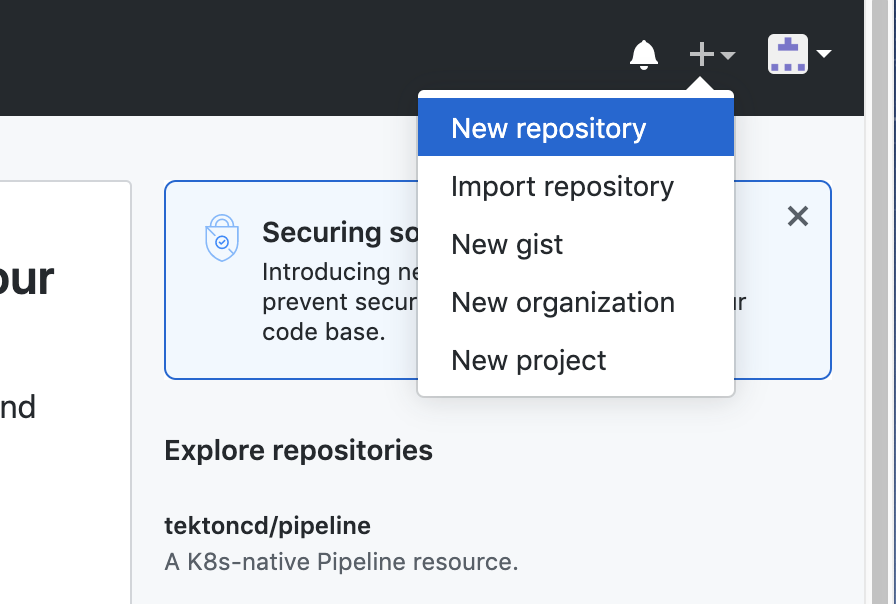Click the banner text 'code base.'
Screen dimensions: 896x604
click(x=323, y=332)
